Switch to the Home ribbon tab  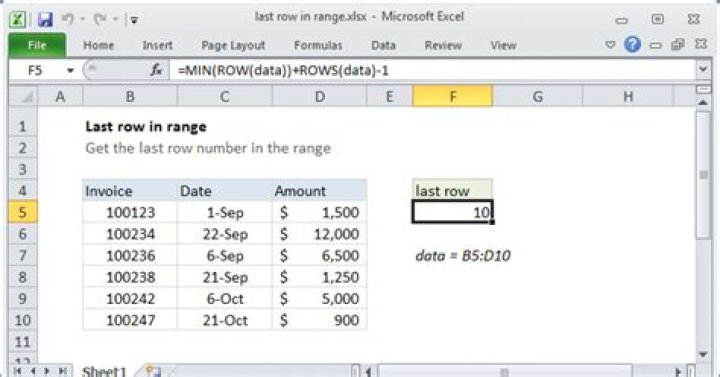[98, 45]
